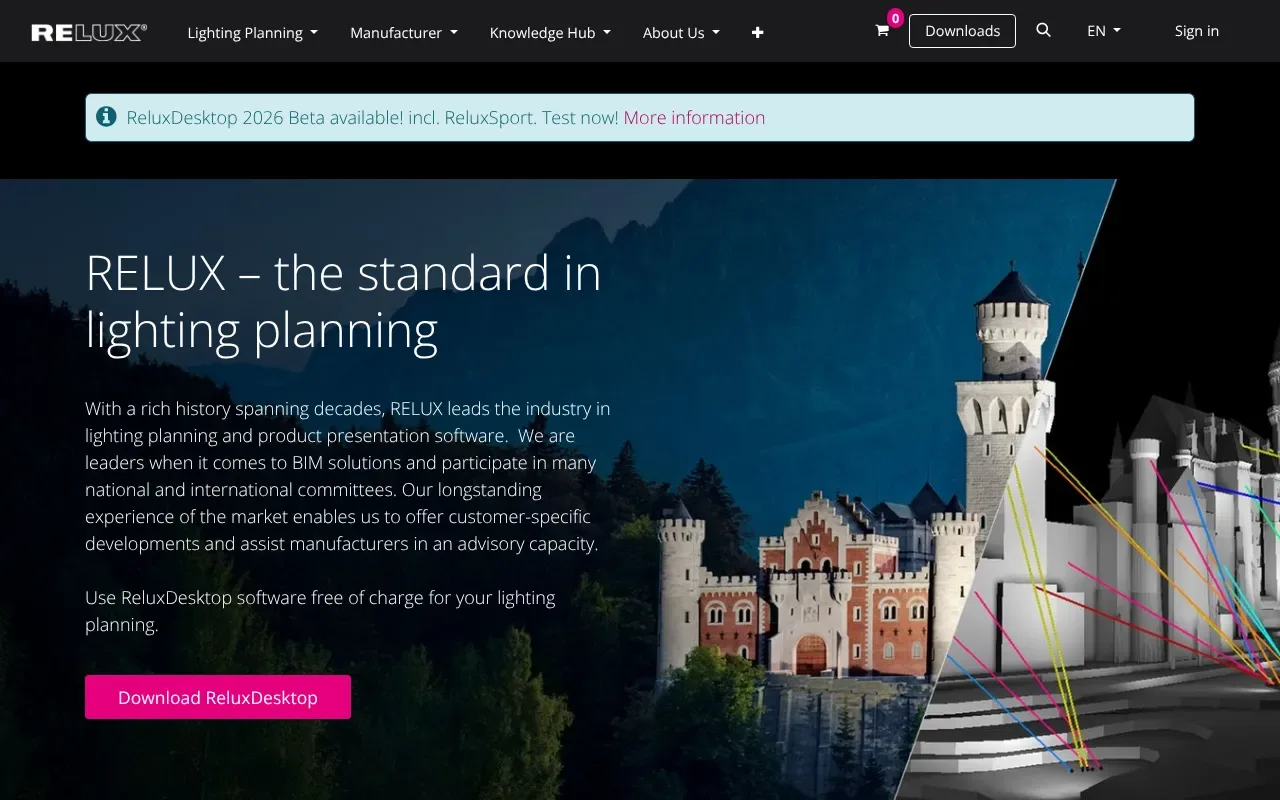Screen dimensions: 1280x800
Task: Click the RELUX logo
Action: (x=89, y=32)
